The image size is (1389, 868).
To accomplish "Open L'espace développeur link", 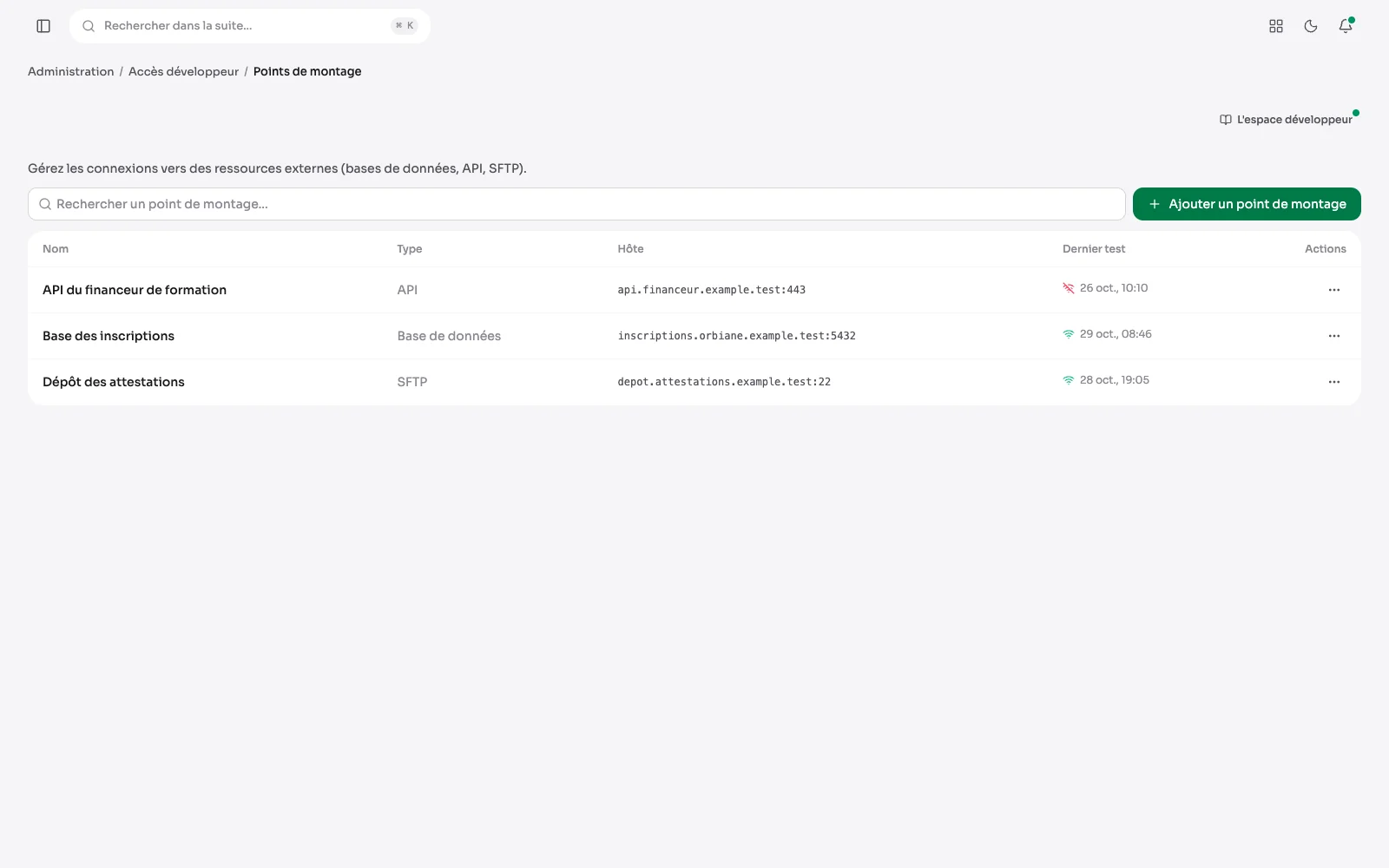I will pos(1286,120).
